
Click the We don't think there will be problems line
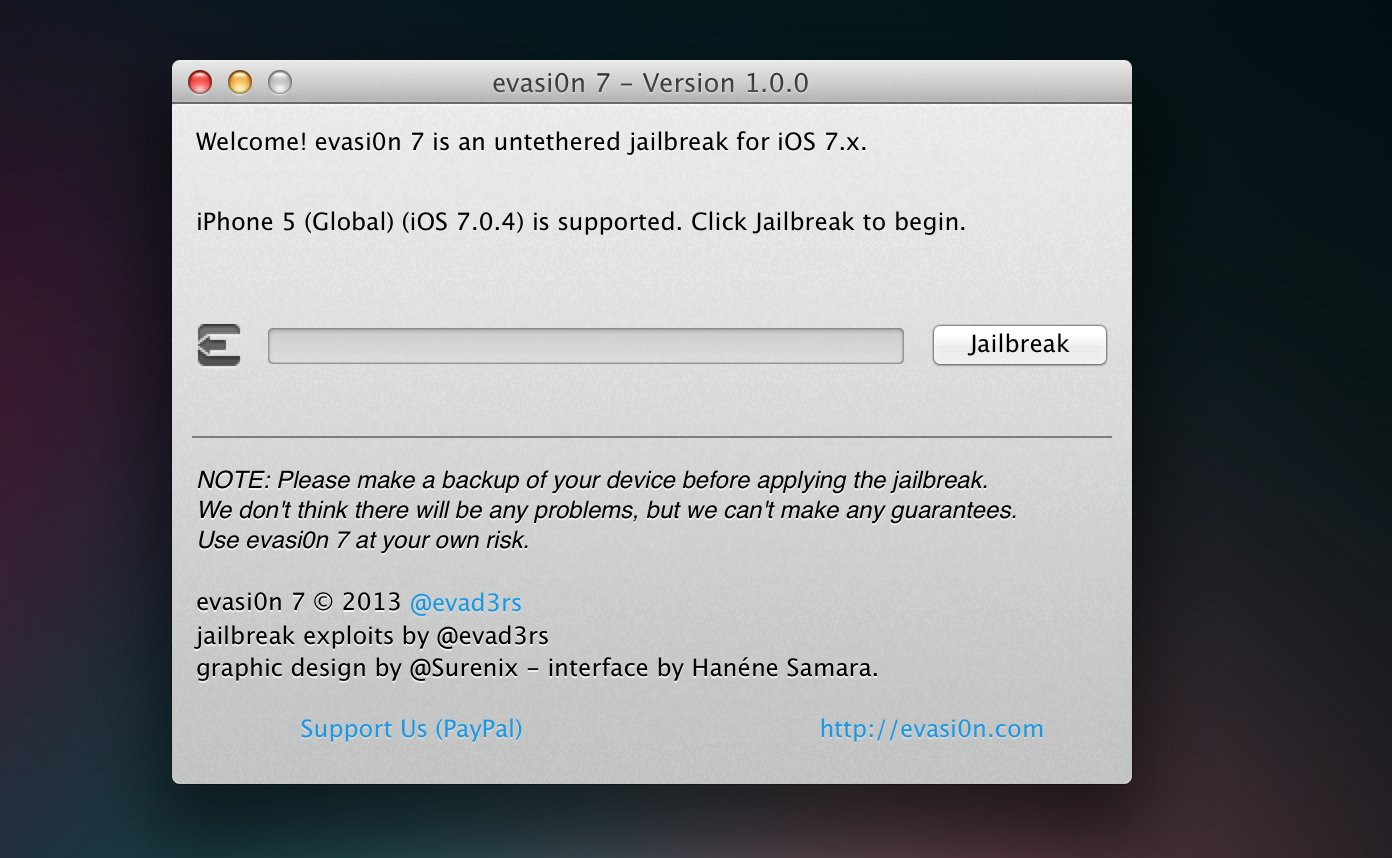[x=606, y=510]
